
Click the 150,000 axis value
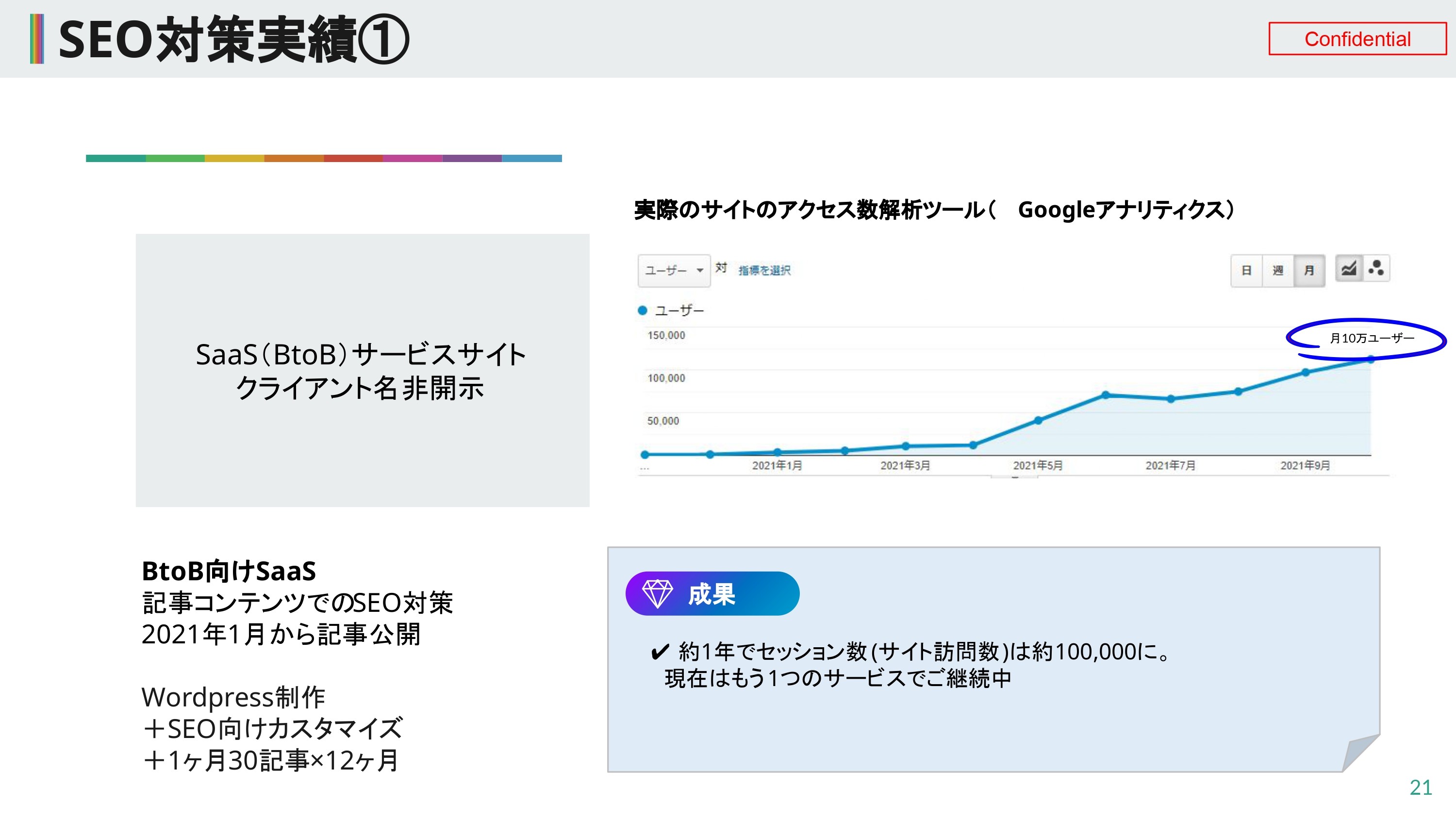[666, 335]
